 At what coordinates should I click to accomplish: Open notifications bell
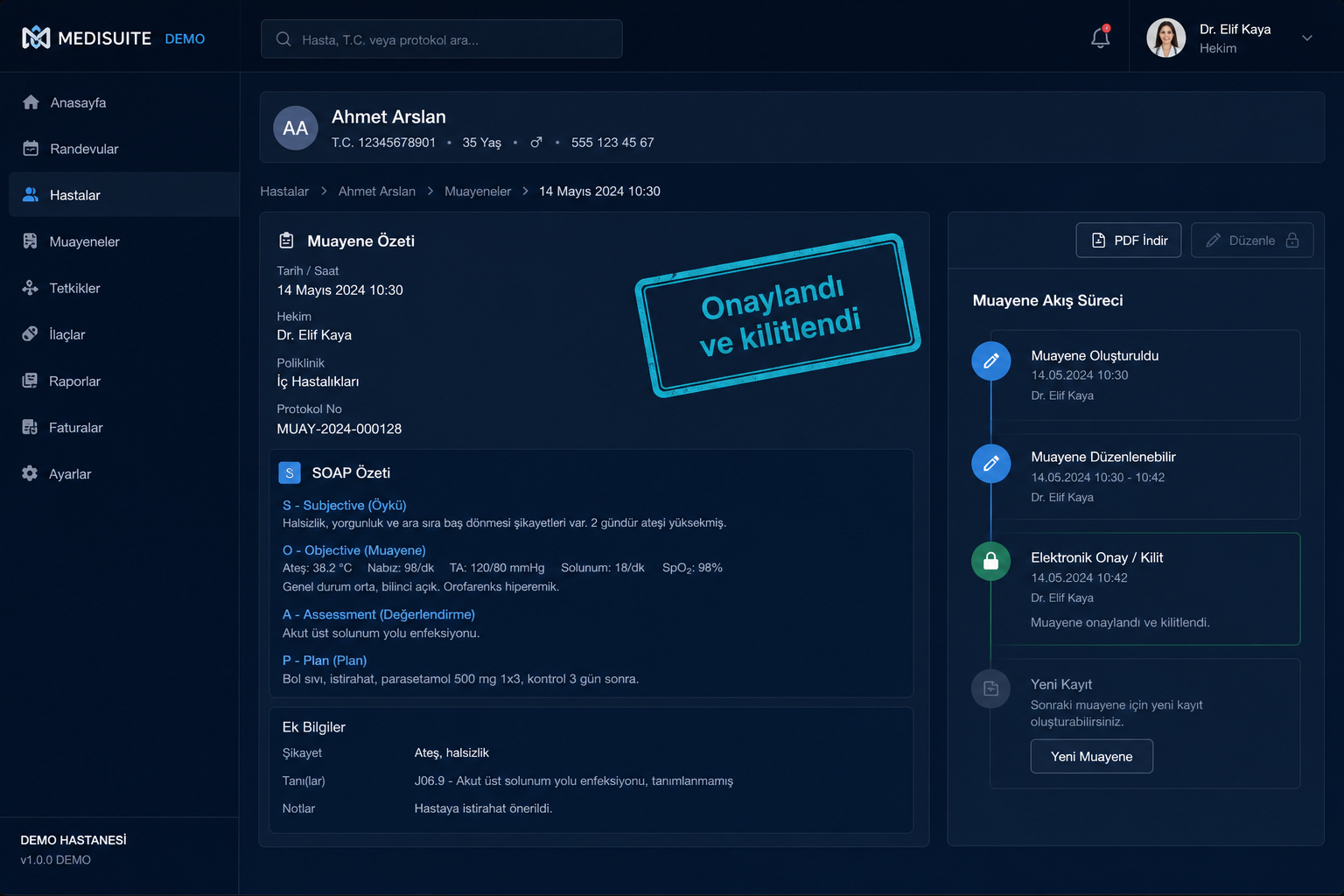(1101, 38)
